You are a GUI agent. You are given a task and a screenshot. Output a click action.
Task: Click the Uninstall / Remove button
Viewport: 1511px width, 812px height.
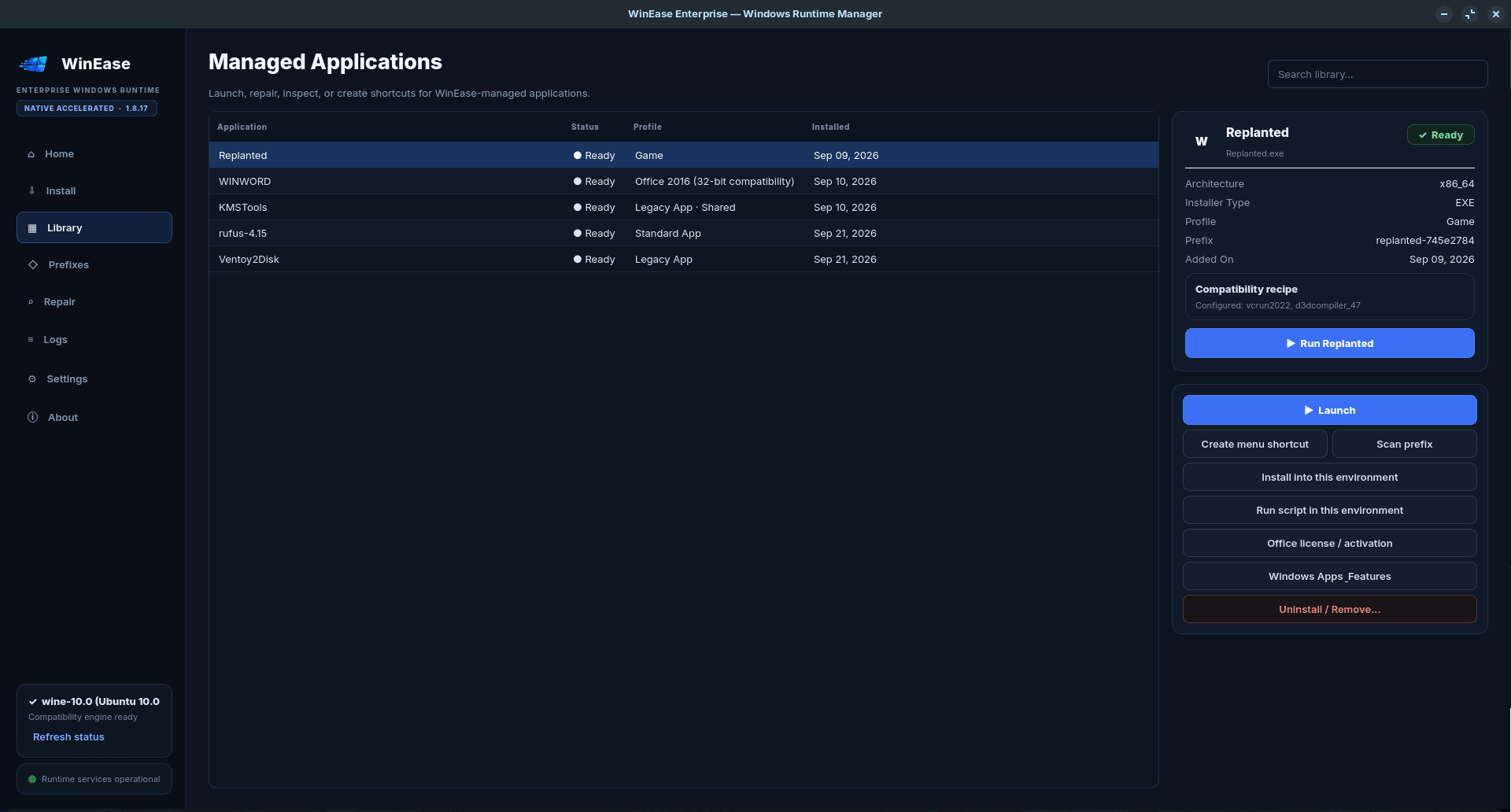tap(1330, 609)
